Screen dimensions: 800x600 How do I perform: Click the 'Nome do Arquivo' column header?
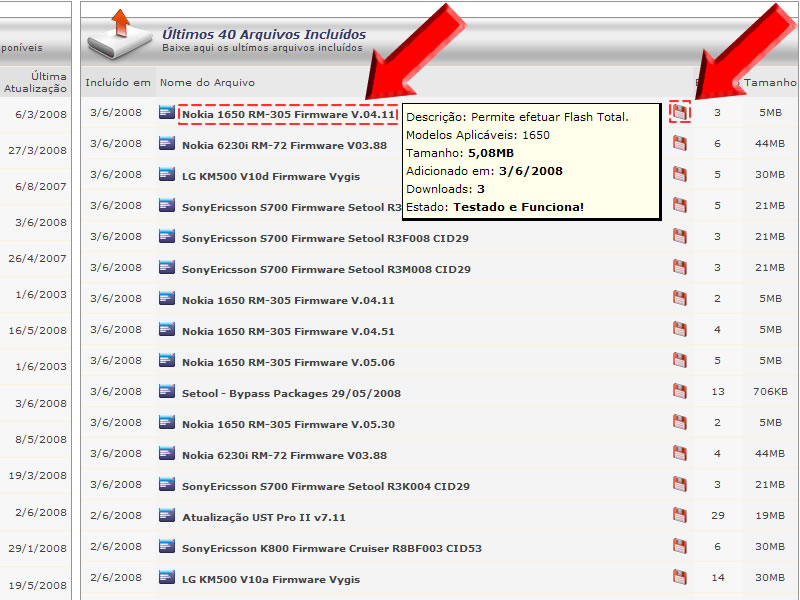[x=207, y=83]
